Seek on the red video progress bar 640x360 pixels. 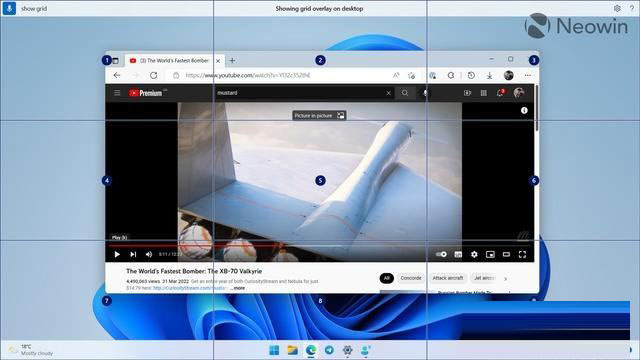click(320, 246)
